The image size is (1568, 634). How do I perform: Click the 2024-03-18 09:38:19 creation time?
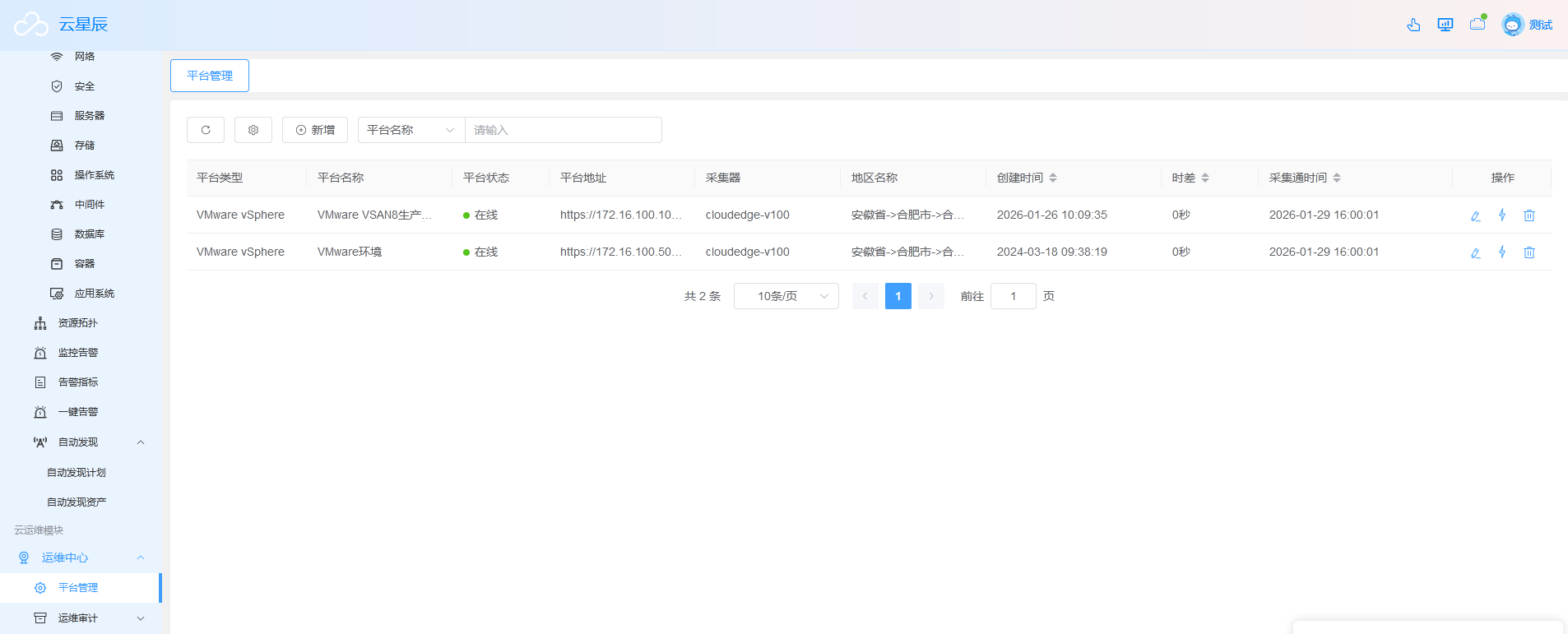(1052, 252)
